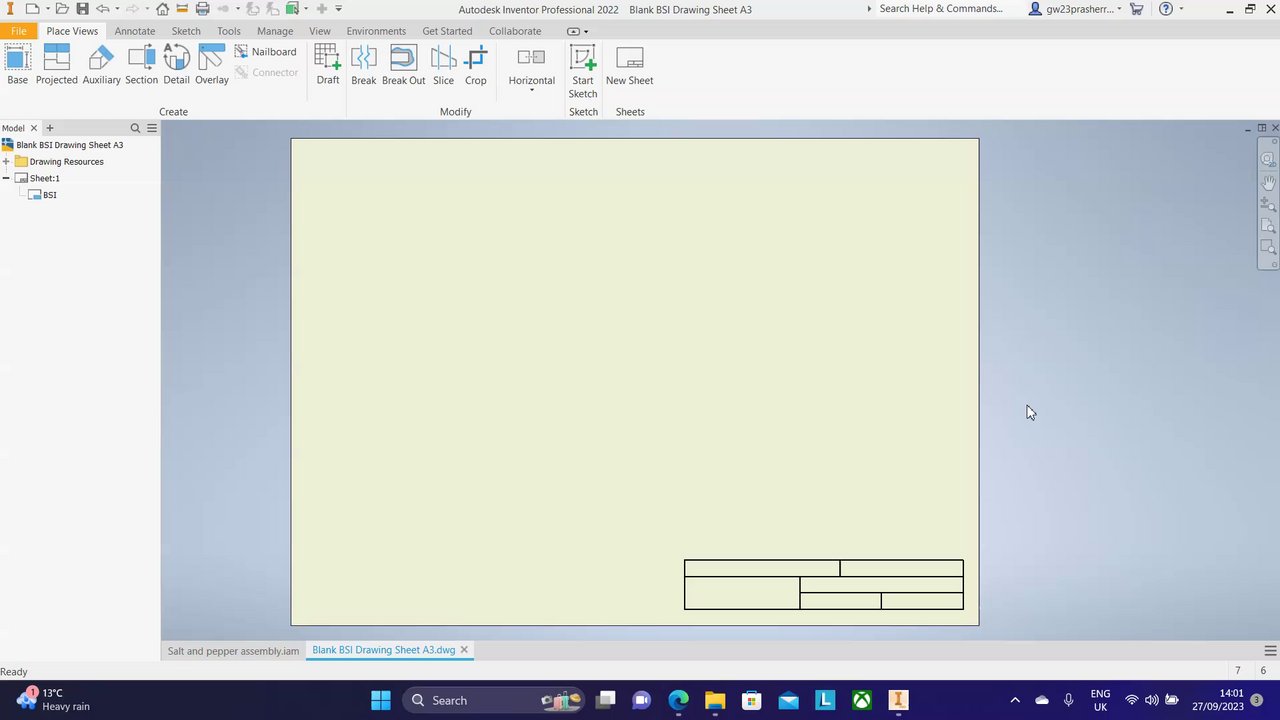Expand the Drawing Resources folder

[x=6, y=162]
